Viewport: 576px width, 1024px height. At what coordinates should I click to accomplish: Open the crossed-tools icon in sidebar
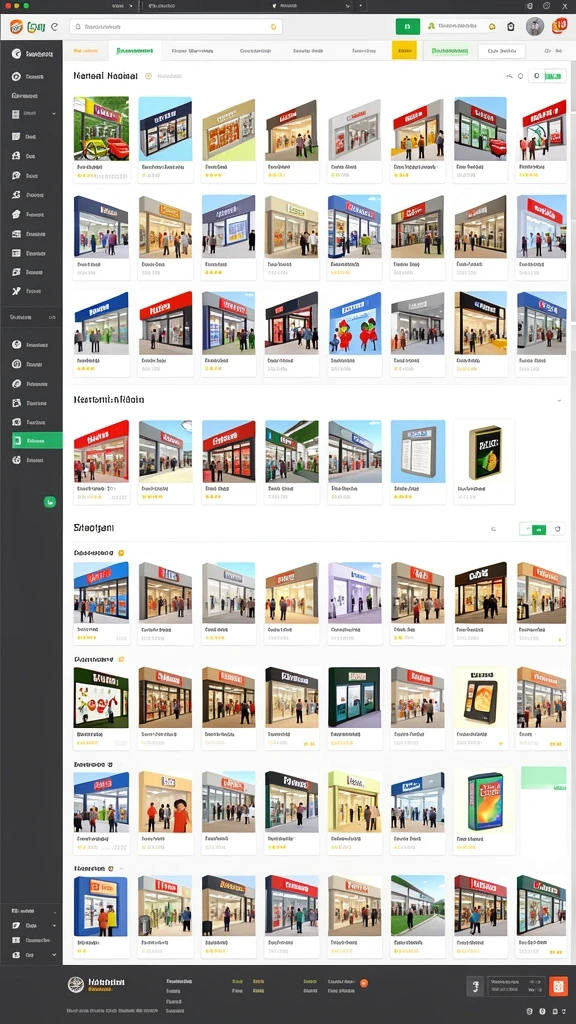click(x=16, y=291)
